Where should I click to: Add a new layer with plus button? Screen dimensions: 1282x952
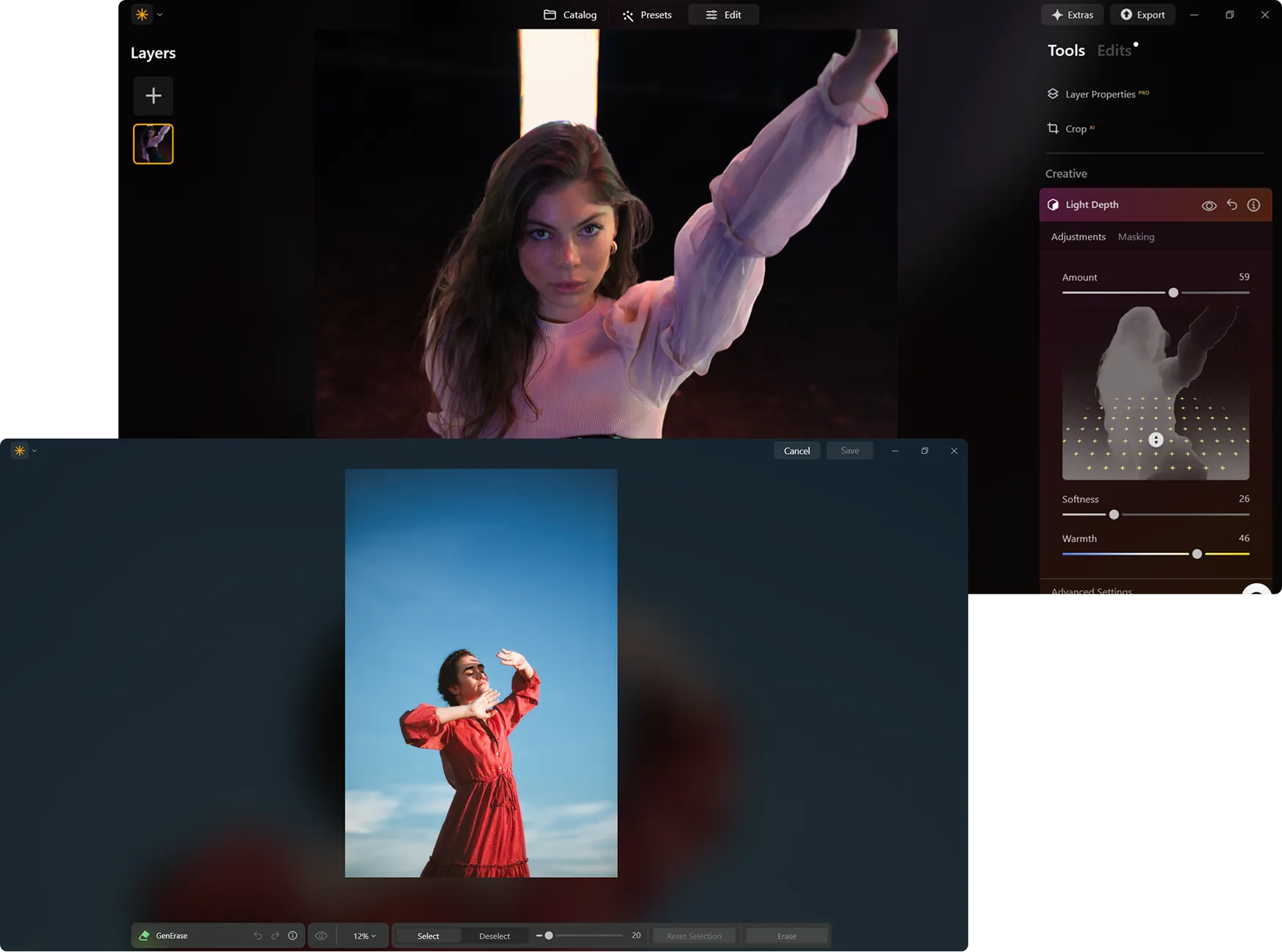click(x=154, y=95)
